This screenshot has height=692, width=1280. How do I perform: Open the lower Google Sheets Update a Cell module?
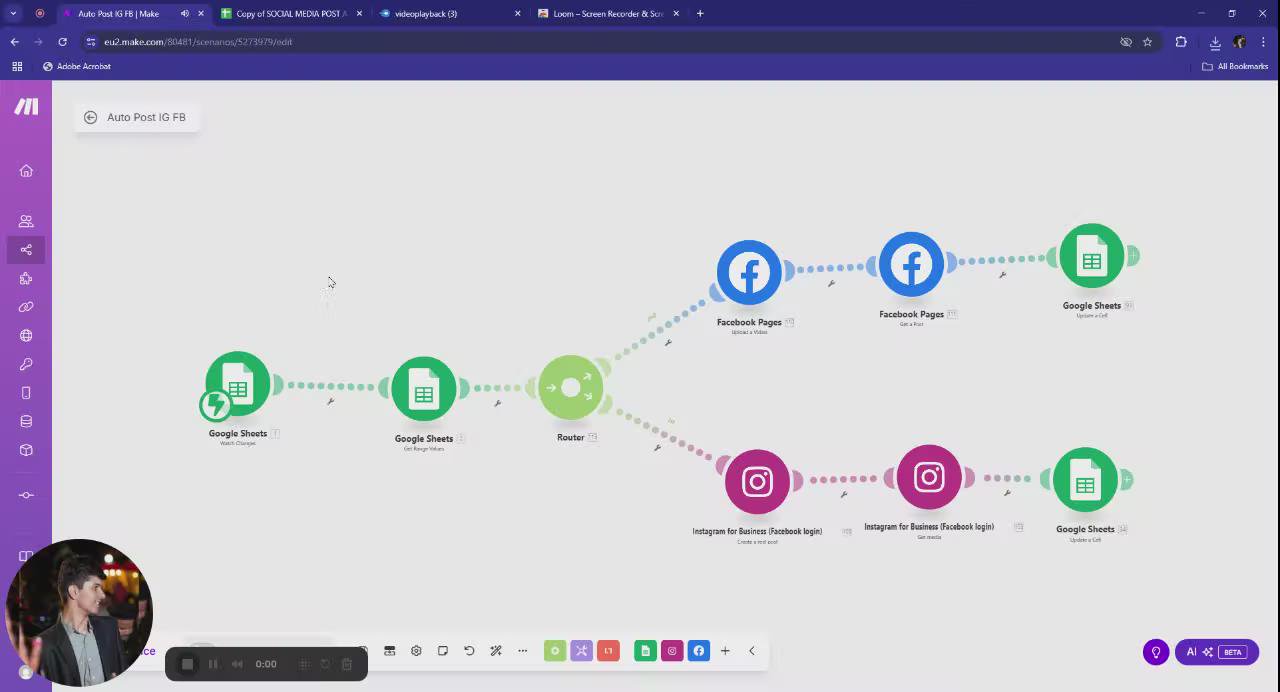[x=1085, y=480]
